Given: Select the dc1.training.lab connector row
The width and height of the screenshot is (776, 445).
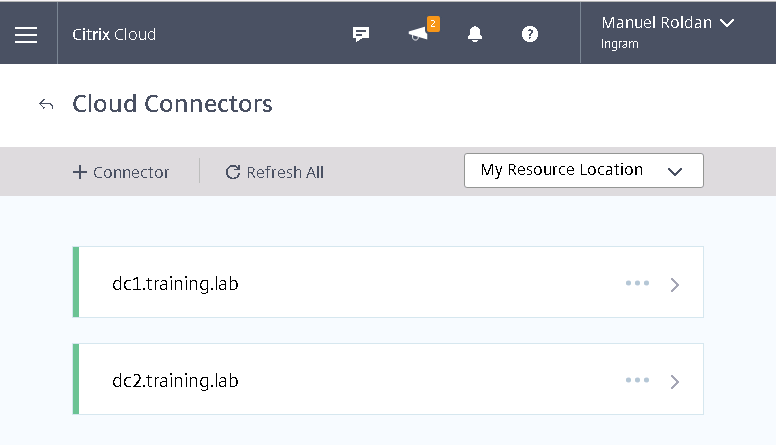Looking at the screenshot, I should (388, 282).
